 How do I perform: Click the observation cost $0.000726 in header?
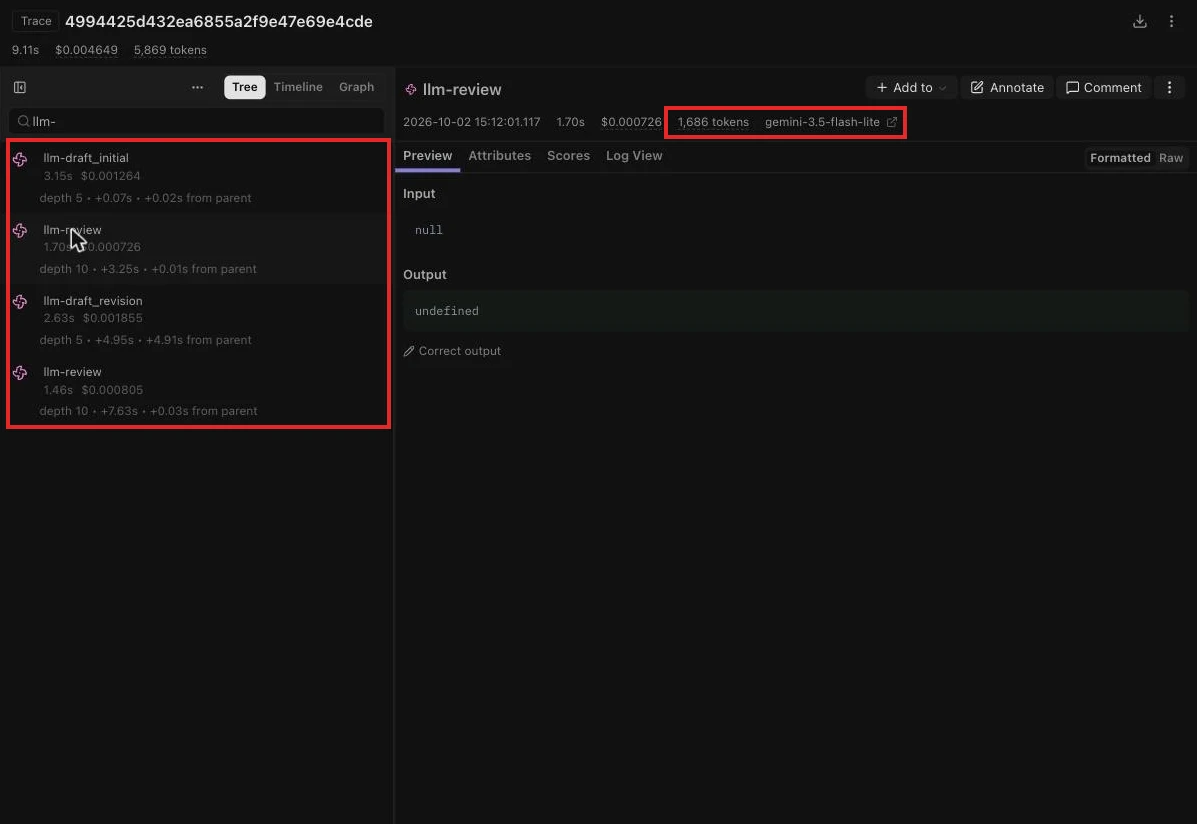(x=631, y=122)
